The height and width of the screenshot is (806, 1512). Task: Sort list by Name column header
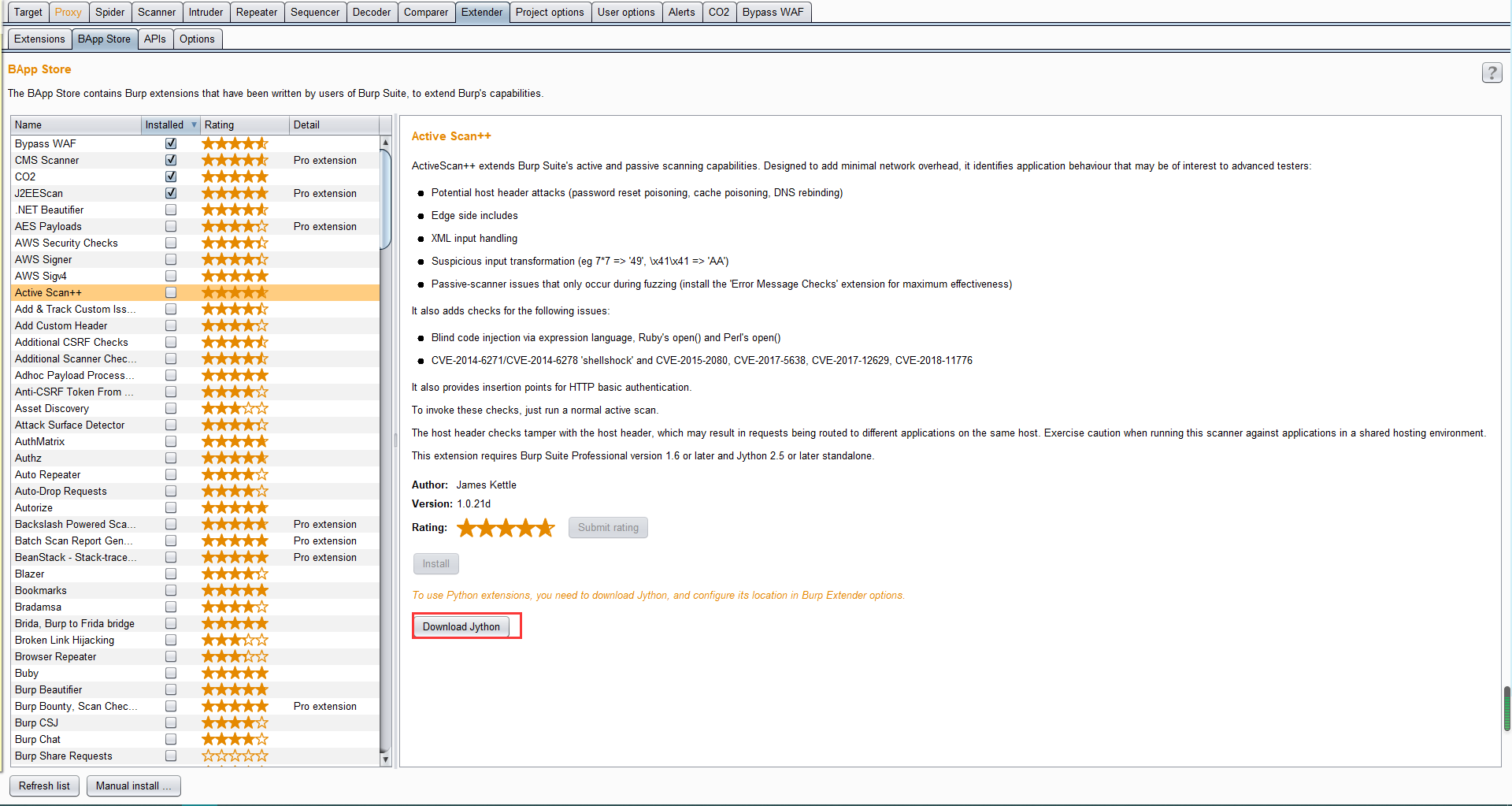tap(76, 124)
